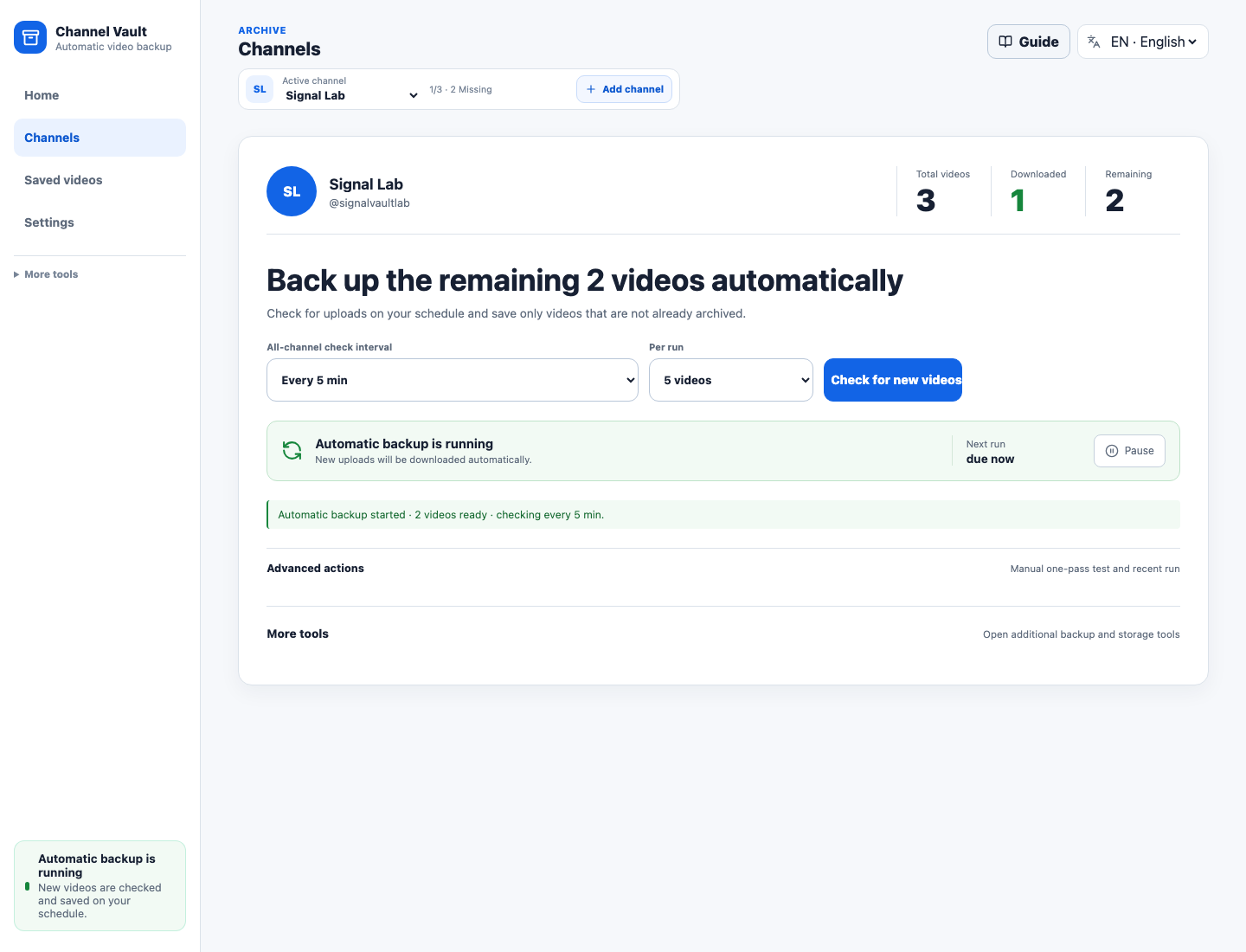Viewport: 1246px width, 952px height.
Task: Expand the Advanced actions section
Action: [x=723, y=569]
